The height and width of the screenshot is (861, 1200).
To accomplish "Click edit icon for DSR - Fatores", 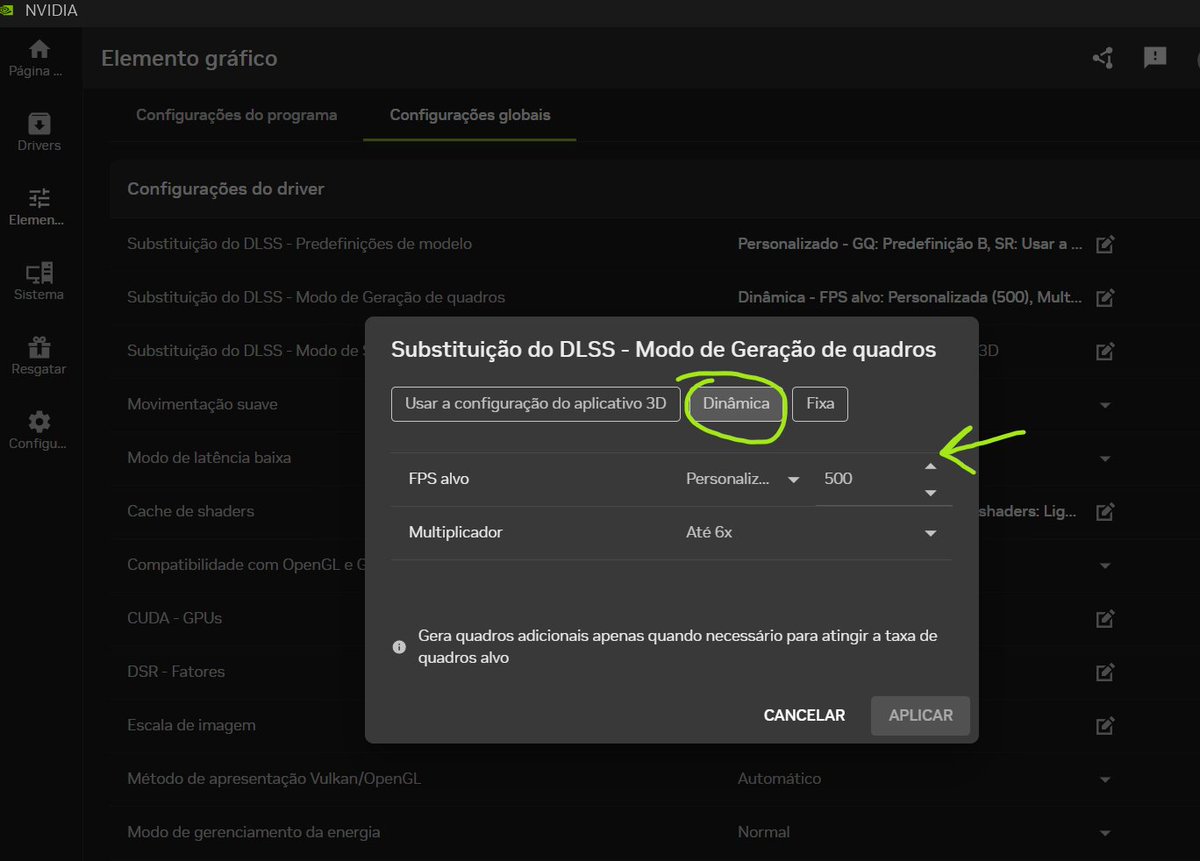I will [1105, 671].
